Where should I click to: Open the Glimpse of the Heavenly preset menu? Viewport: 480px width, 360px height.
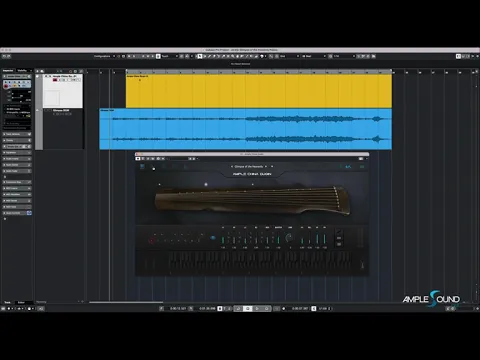coord(249,166)
